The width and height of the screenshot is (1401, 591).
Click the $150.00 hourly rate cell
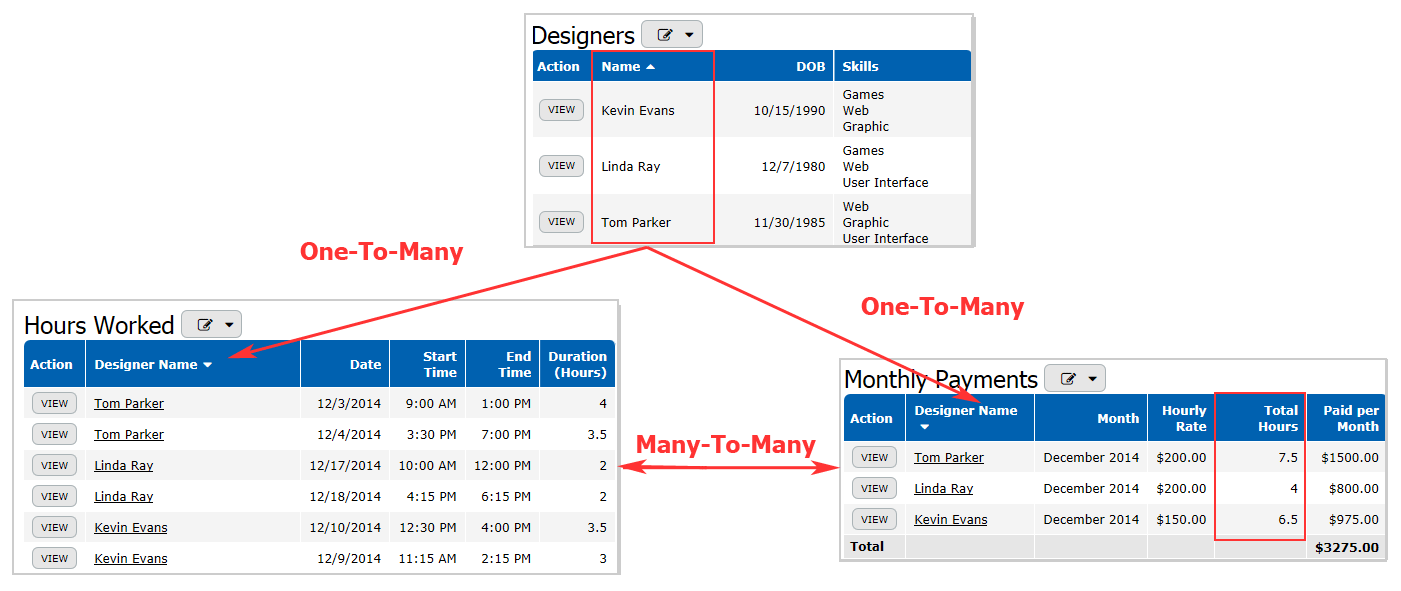1182,519
